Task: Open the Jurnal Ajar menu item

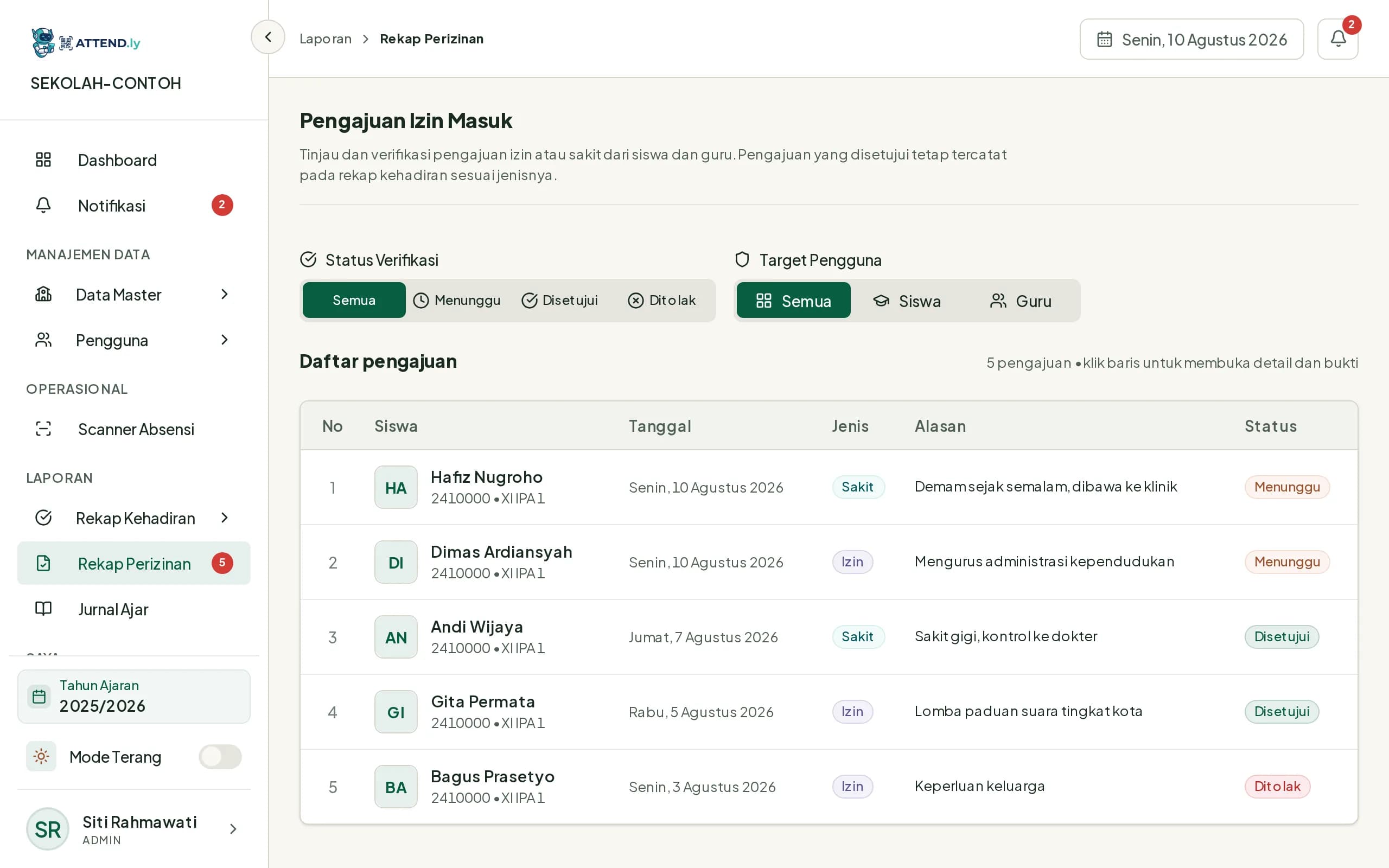Action: coord(133,609)
